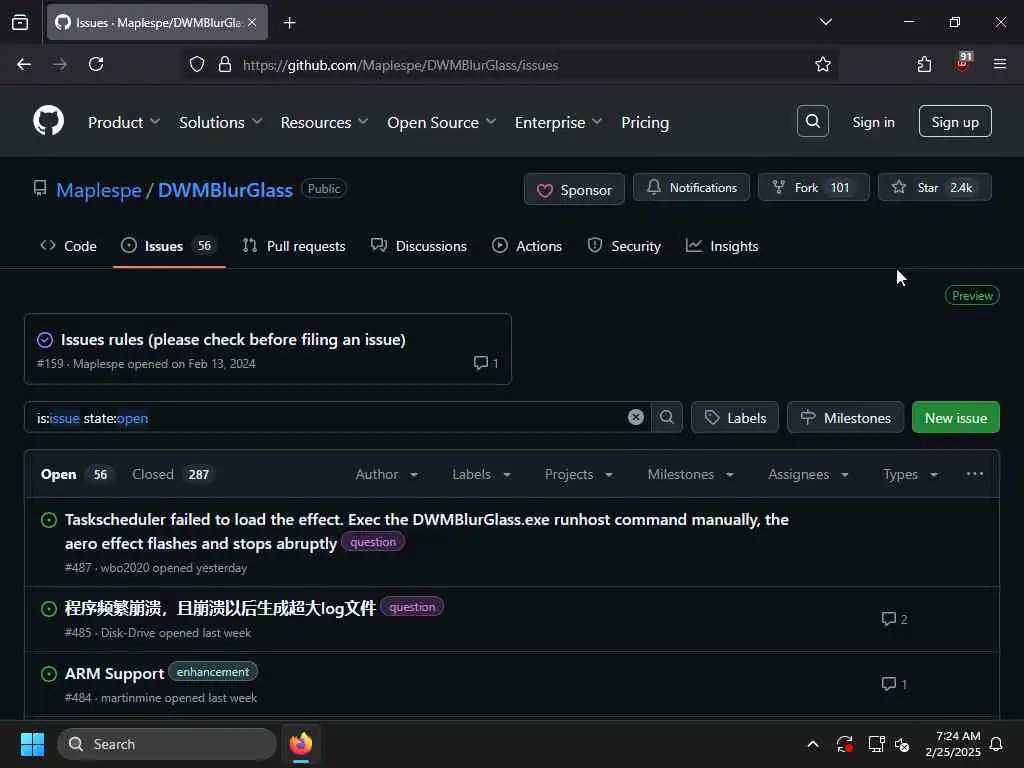Select the Issues tab
This screenshot has height=768, width=1024.
tap(169, 246)
